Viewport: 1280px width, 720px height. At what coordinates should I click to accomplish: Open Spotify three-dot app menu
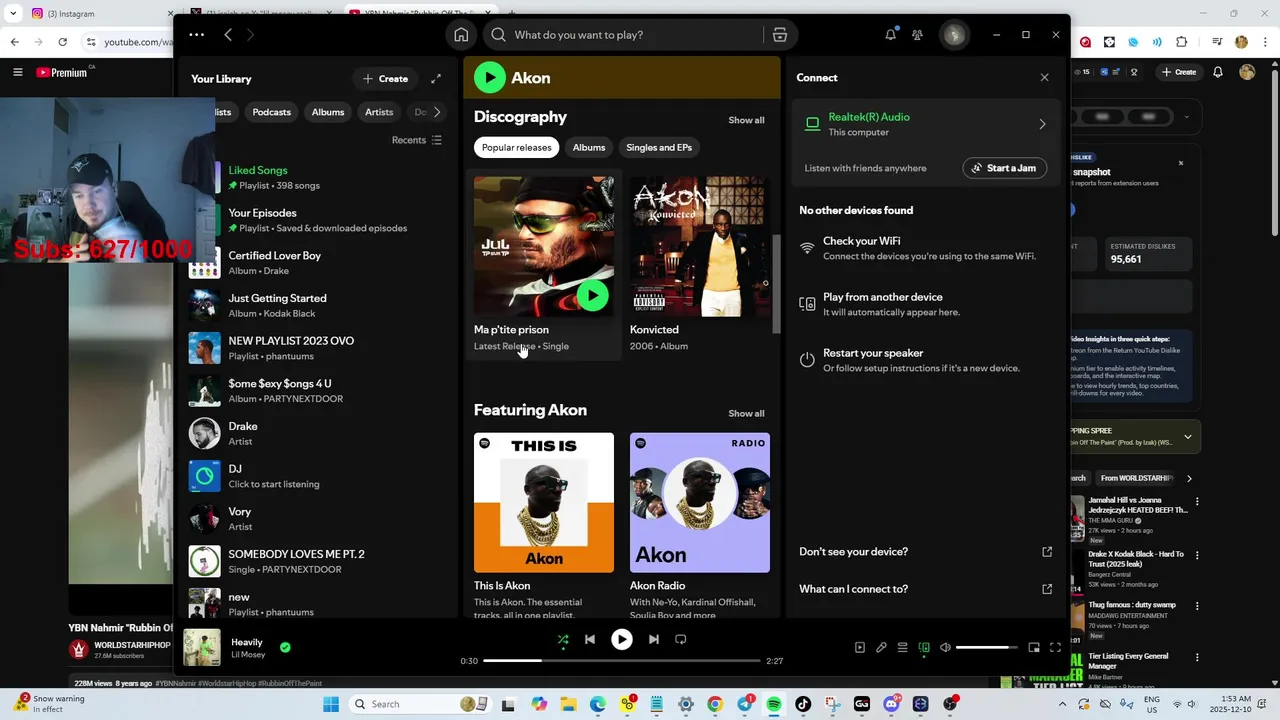(196, 35)
